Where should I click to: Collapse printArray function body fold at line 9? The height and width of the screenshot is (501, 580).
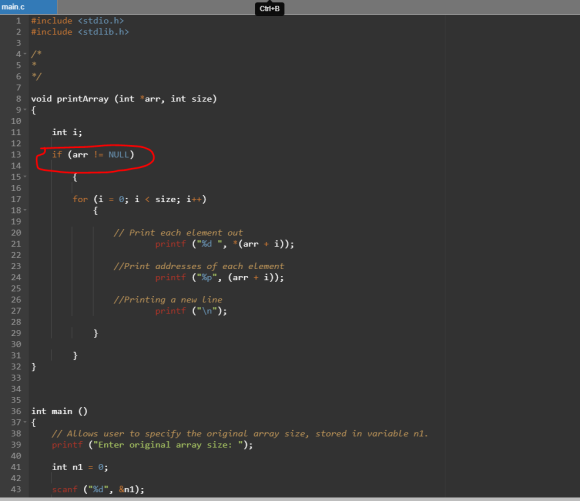point(25,110)
